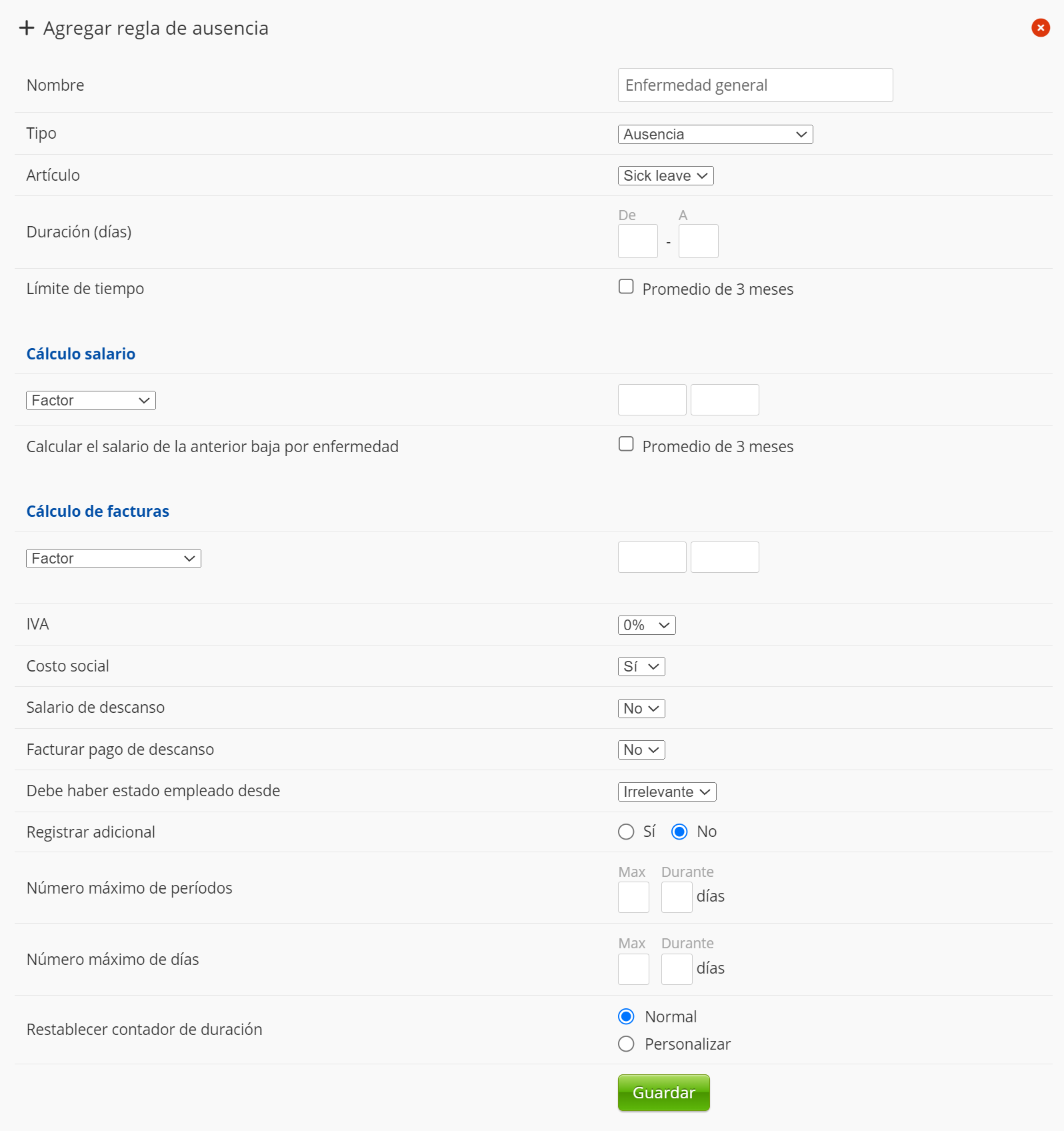Open the IVA percentage dropdown
This screenshot has height=1131, width=1064.
(x=646, y=626)
